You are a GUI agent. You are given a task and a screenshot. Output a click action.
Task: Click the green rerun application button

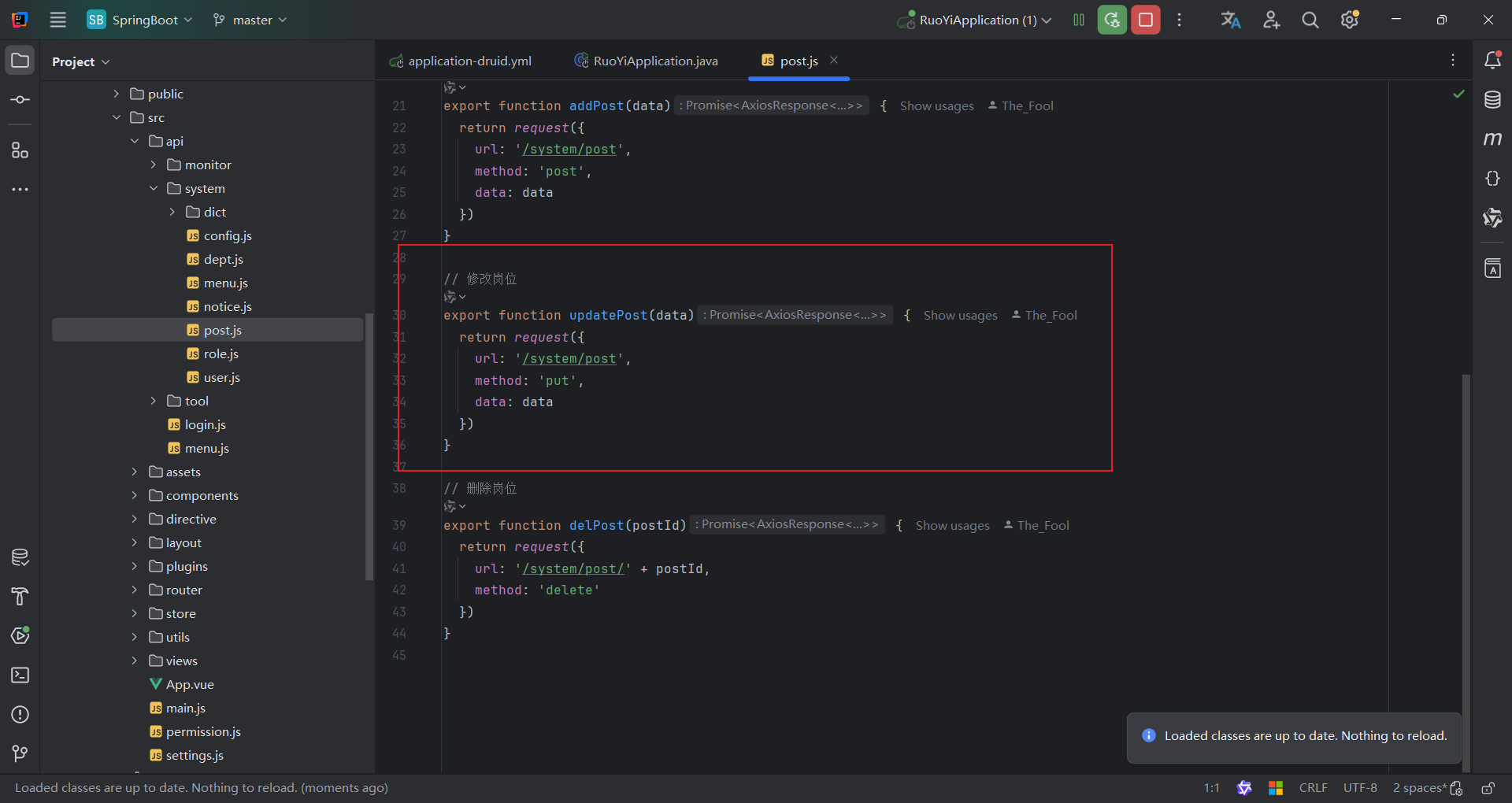[x=1112, y=20]
